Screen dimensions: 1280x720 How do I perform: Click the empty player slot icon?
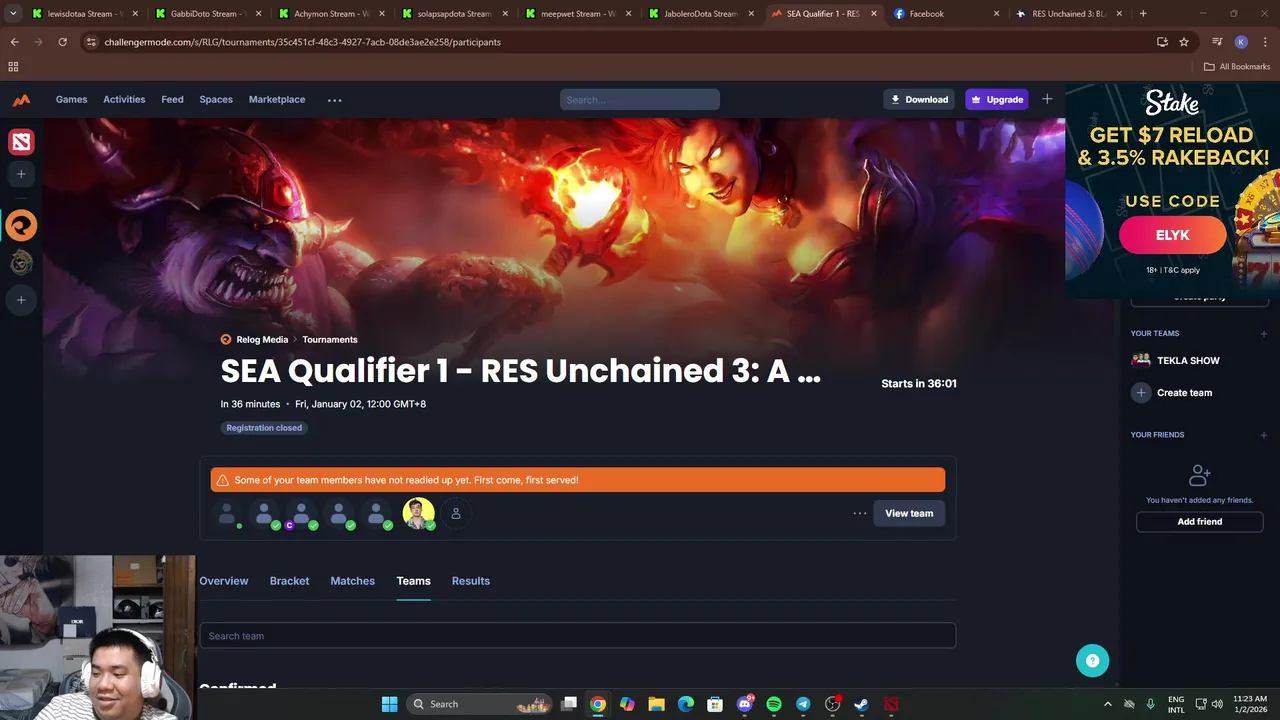[x=455, y=513]
